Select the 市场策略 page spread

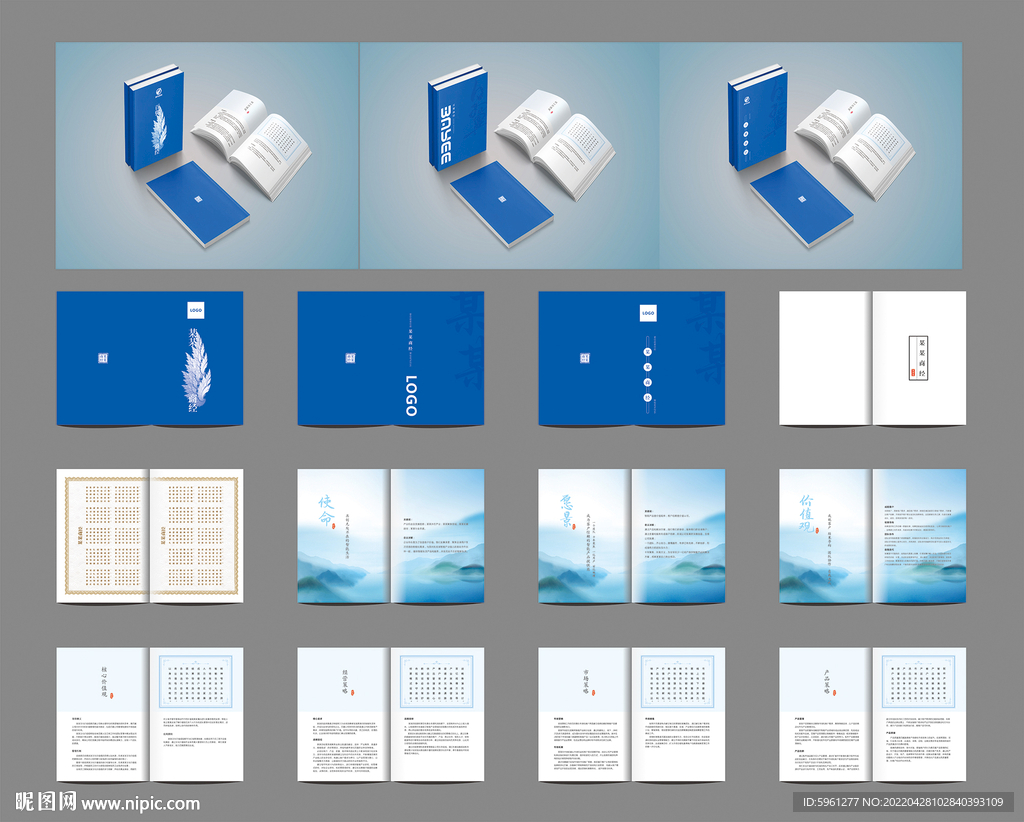click(x=632, y=714)
